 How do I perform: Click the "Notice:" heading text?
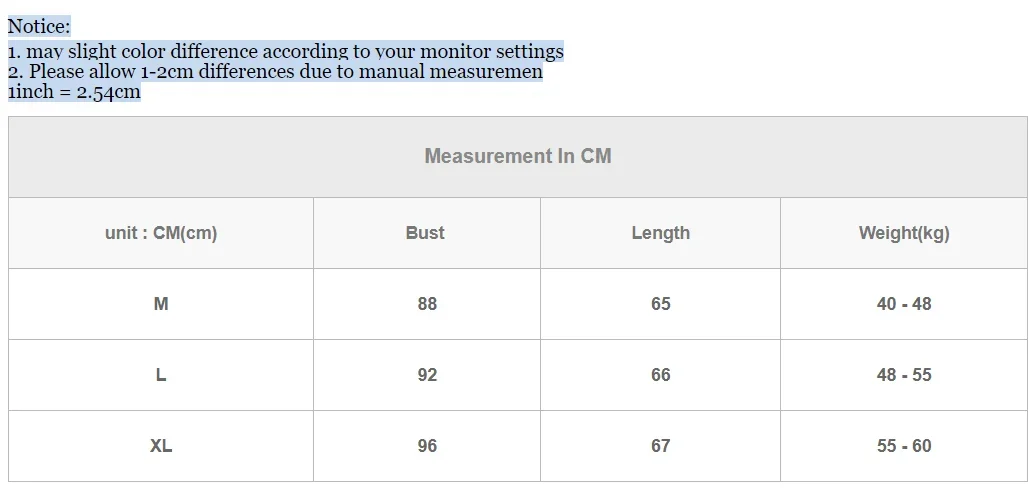(39, 27)
